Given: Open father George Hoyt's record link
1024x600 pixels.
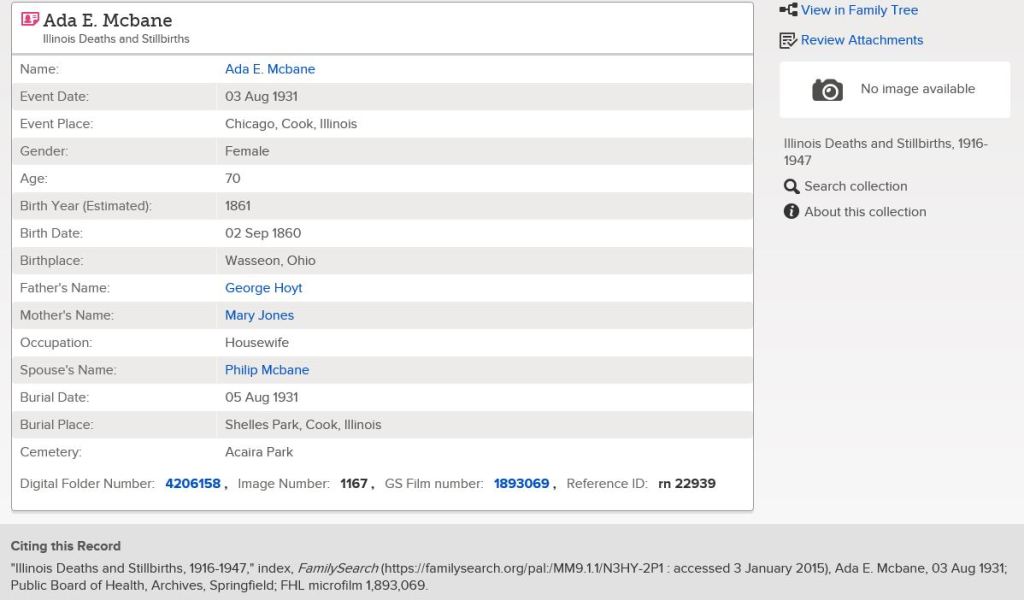Looking at the screenshot, I should pyautogui.click(x=263, y=288).
